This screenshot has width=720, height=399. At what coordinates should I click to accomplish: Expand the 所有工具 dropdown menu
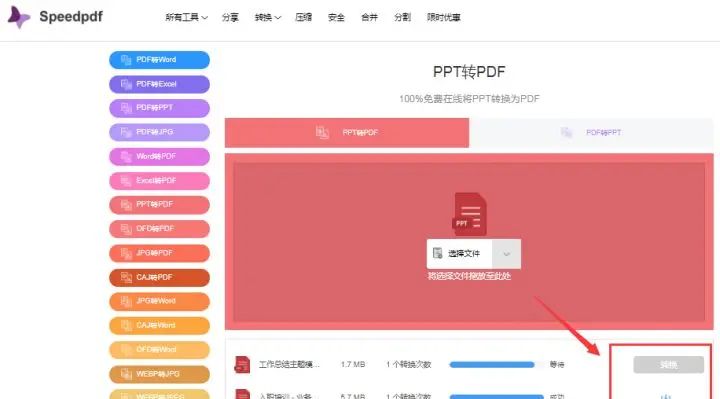click(186, 17)
